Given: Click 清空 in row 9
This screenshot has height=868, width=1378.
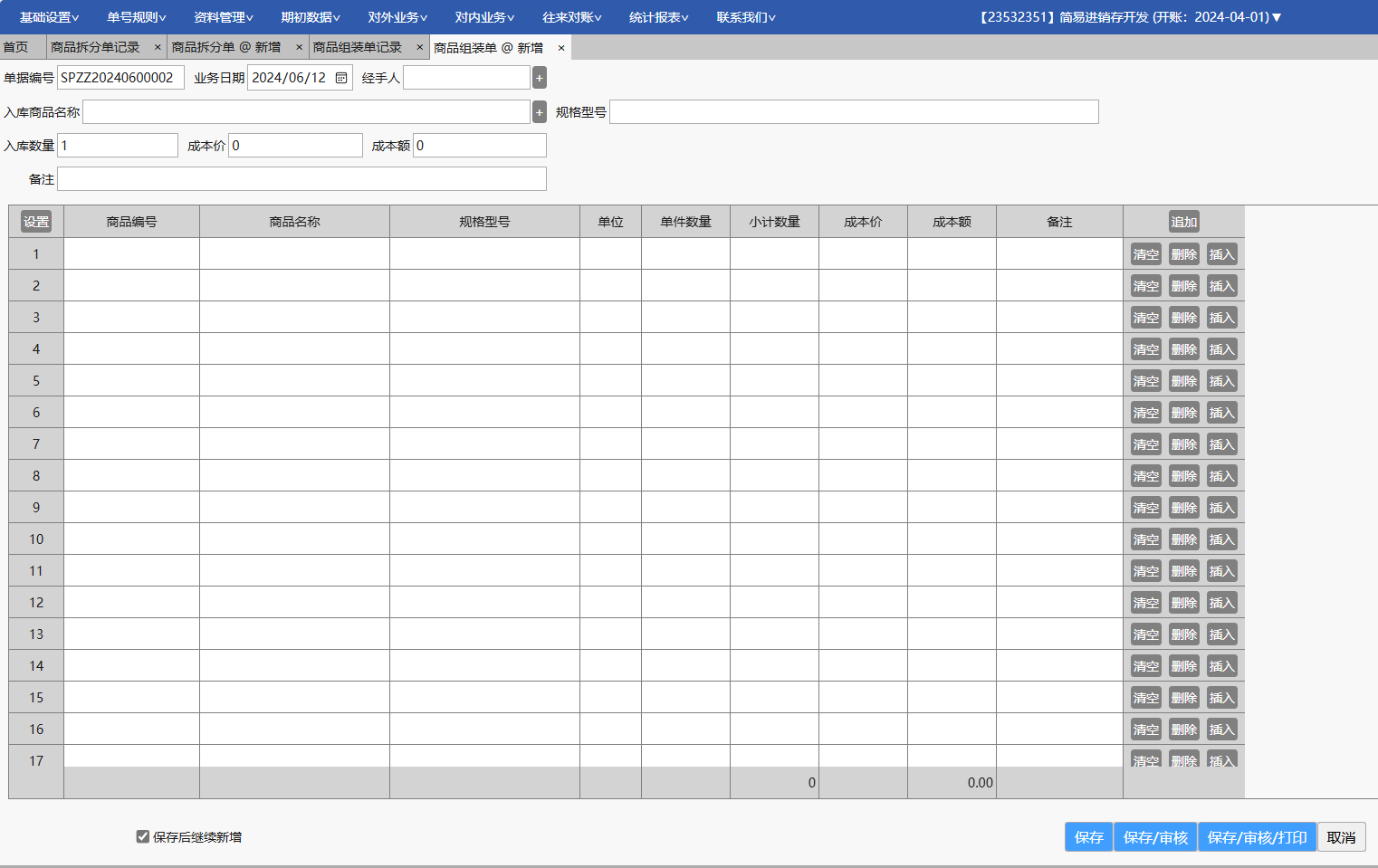Looking at the screenshot, I should pos(1145,508).
